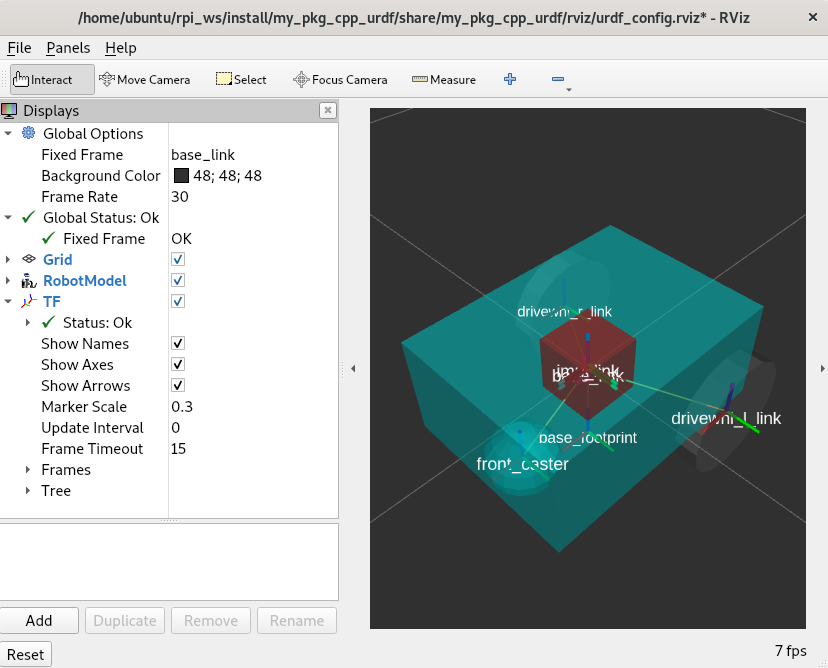This screenshot has height=668, width=828.
Task: Uncheck Show Names
Action: coord(178,343)
